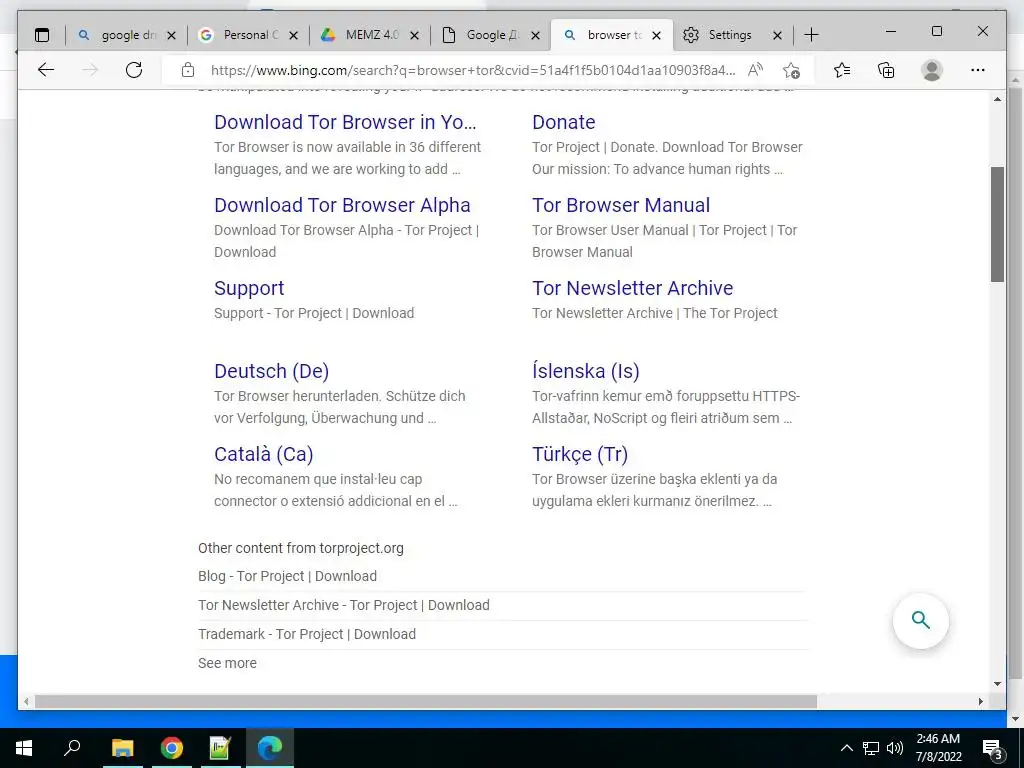The image size is (1024, 768).
Task: Click horizontal scrollbar right arrow
Action: 980,701
